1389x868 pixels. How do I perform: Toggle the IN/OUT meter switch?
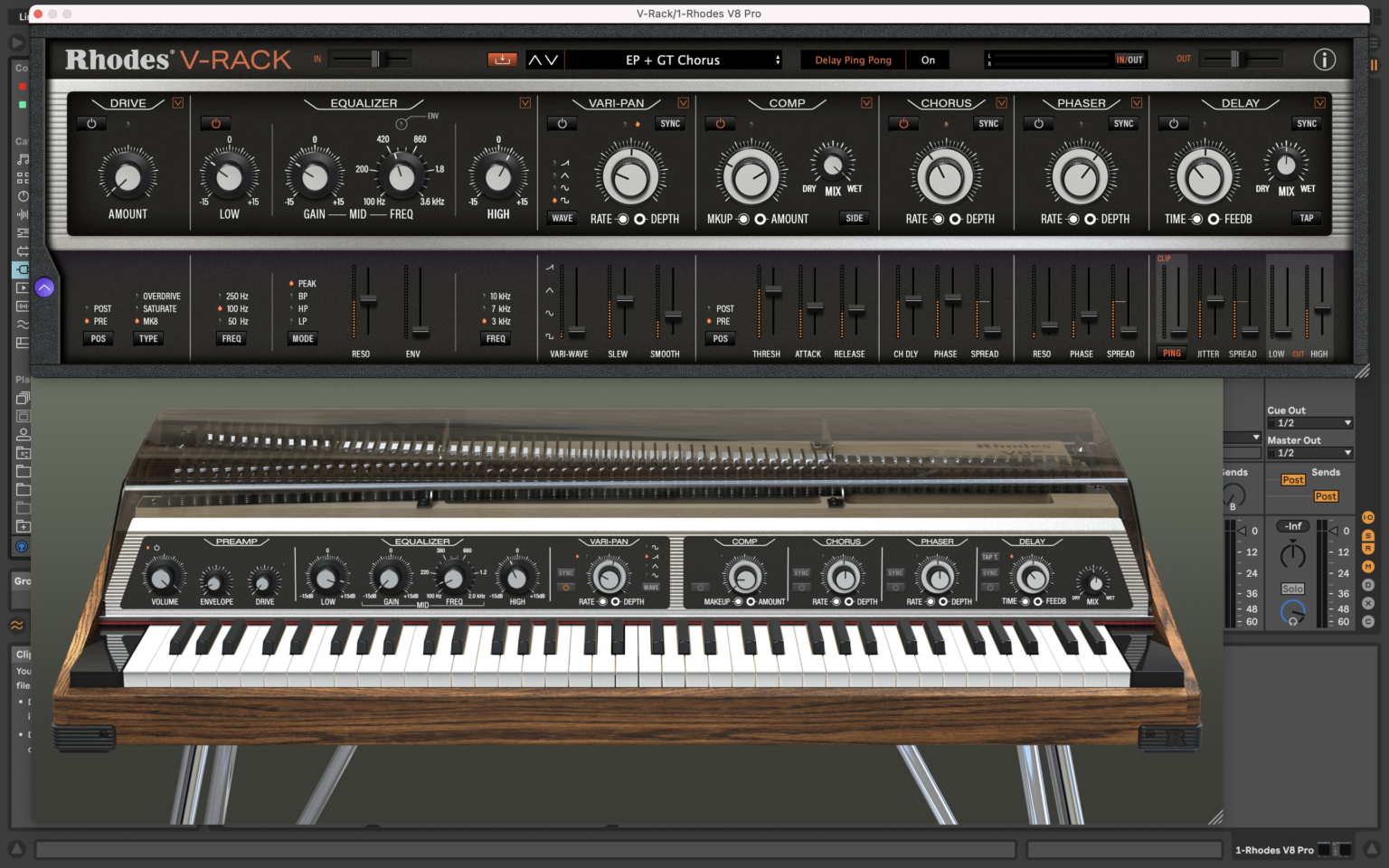[x=1129, y=60]
